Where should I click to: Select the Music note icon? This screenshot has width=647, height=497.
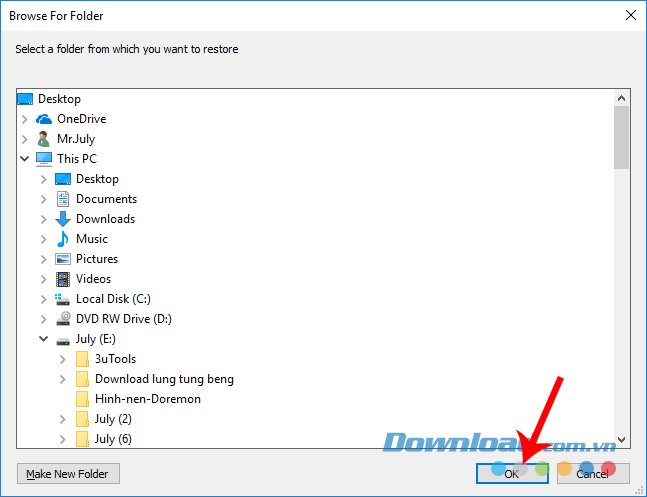[63, 239]
